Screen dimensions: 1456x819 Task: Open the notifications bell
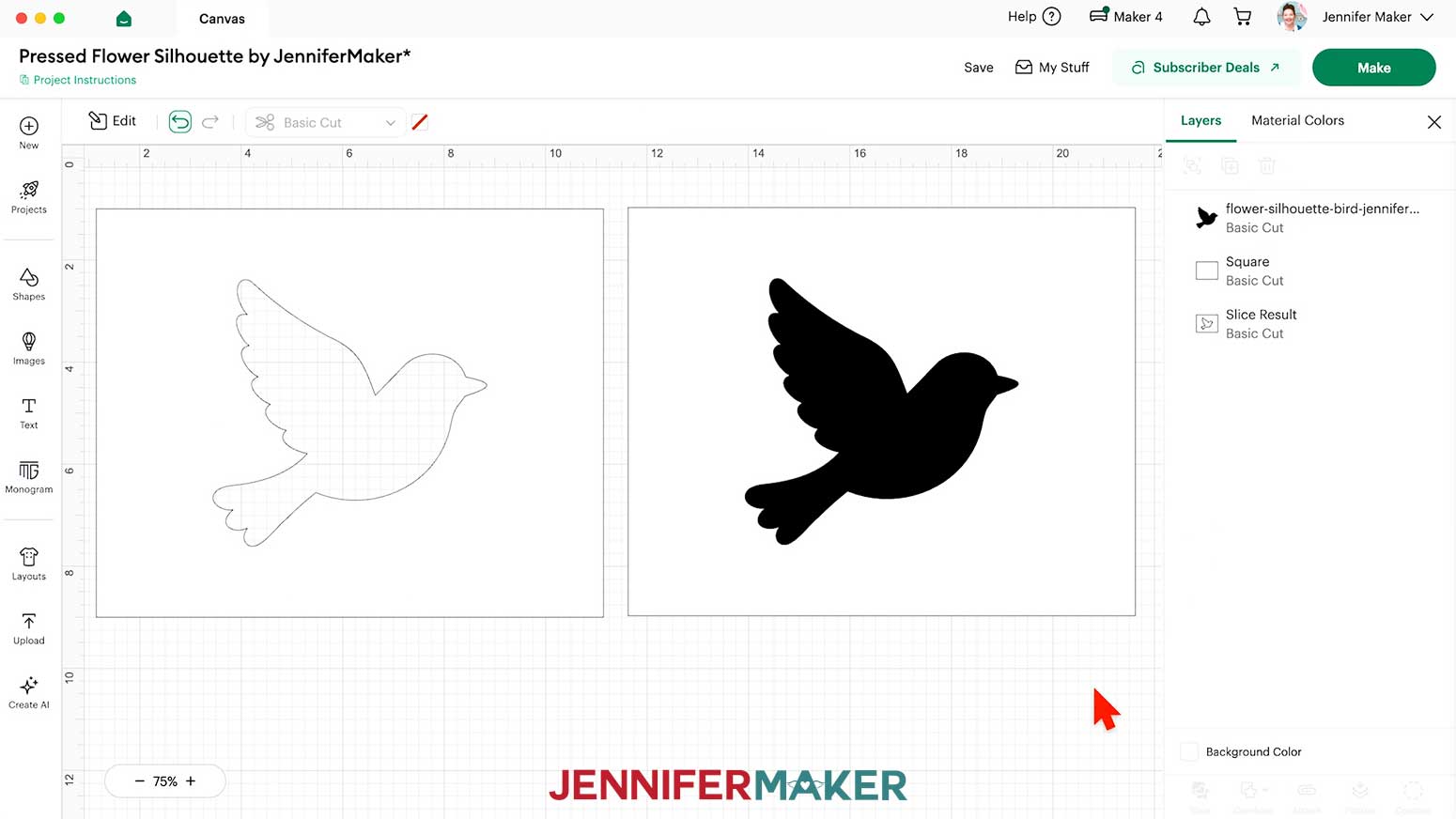(1201, 17)
